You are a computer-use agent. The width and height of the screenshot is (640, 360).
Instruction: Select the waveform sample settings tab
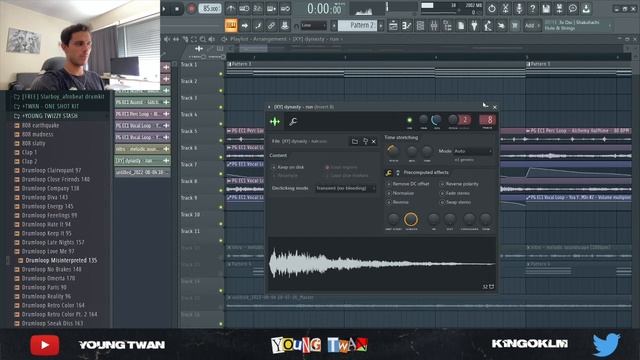[275, 121]
